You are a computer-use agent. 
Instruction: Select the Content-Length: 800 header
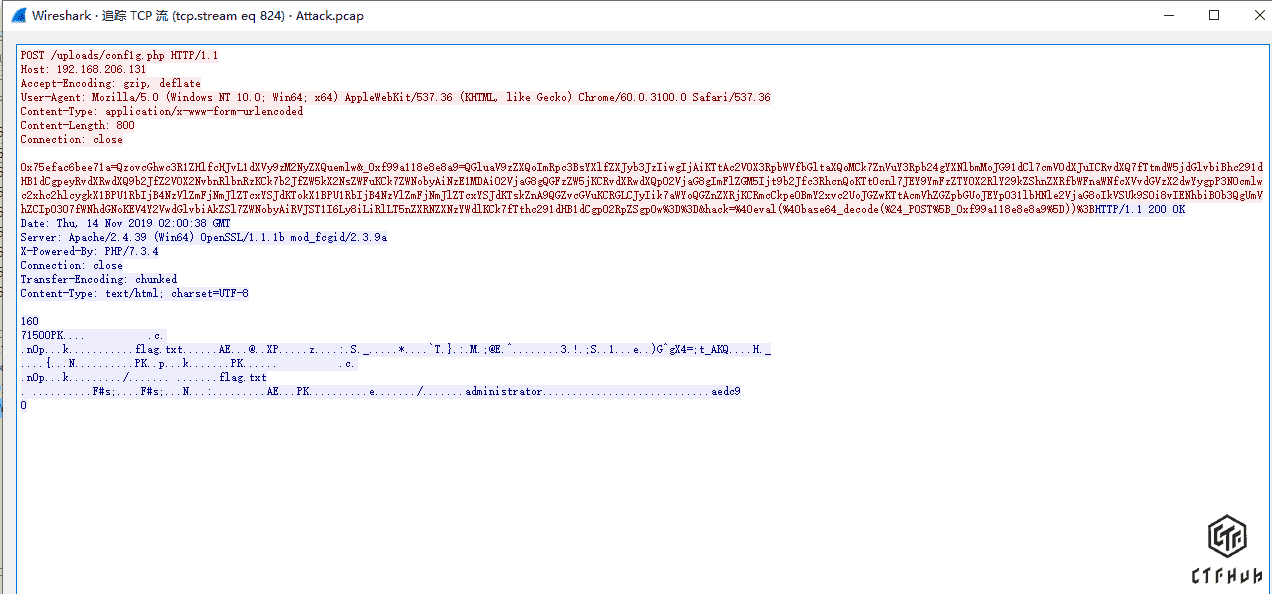click(77, 126)
